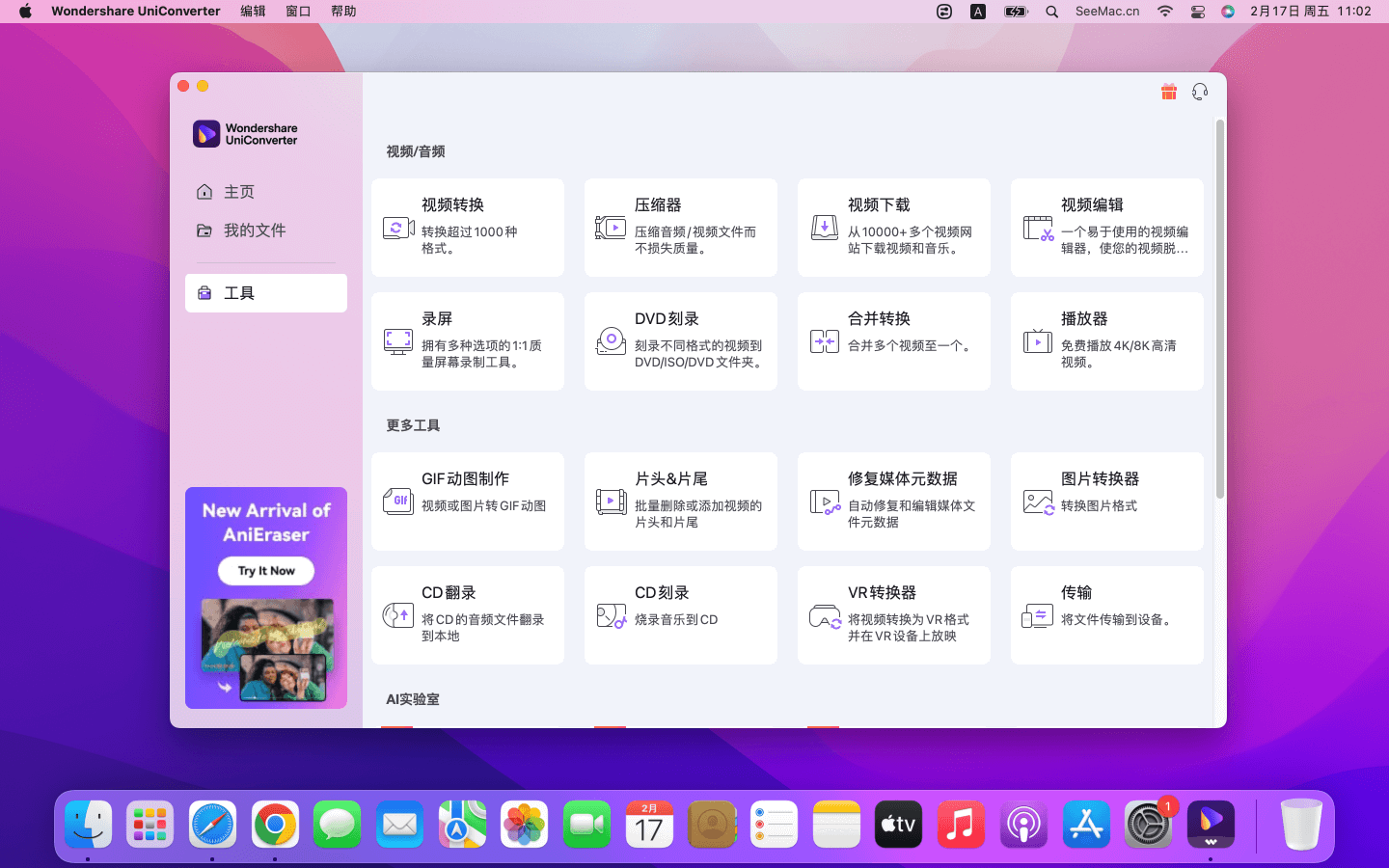
Task: Click the Try It Now button
Action: [266, 571]
